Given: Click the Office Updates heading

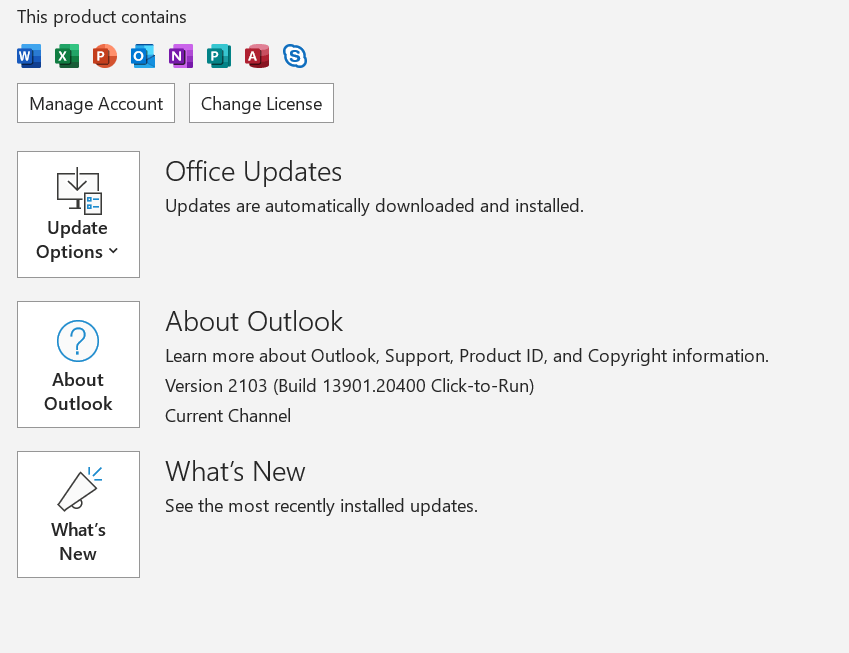Looking at the screenshot, I should click(253, 172).
